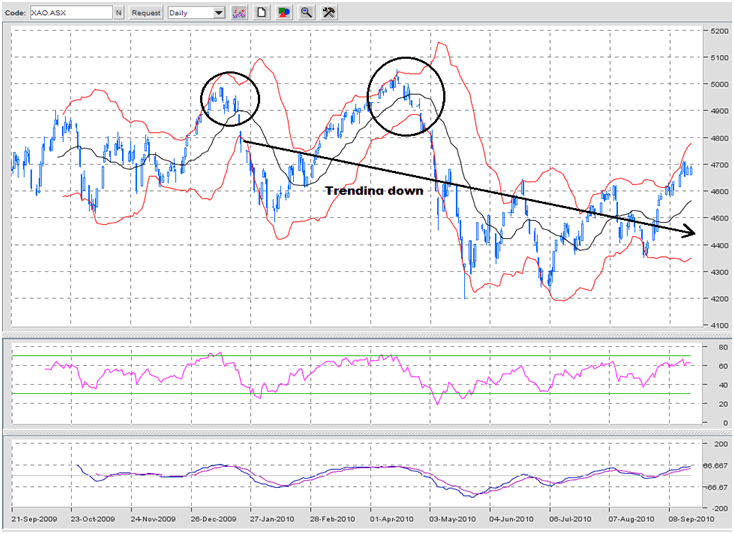Click the magnifying glass zoom icon
Image resolution: width=734 pixels, height=534 pixels.
pos(306,13)
